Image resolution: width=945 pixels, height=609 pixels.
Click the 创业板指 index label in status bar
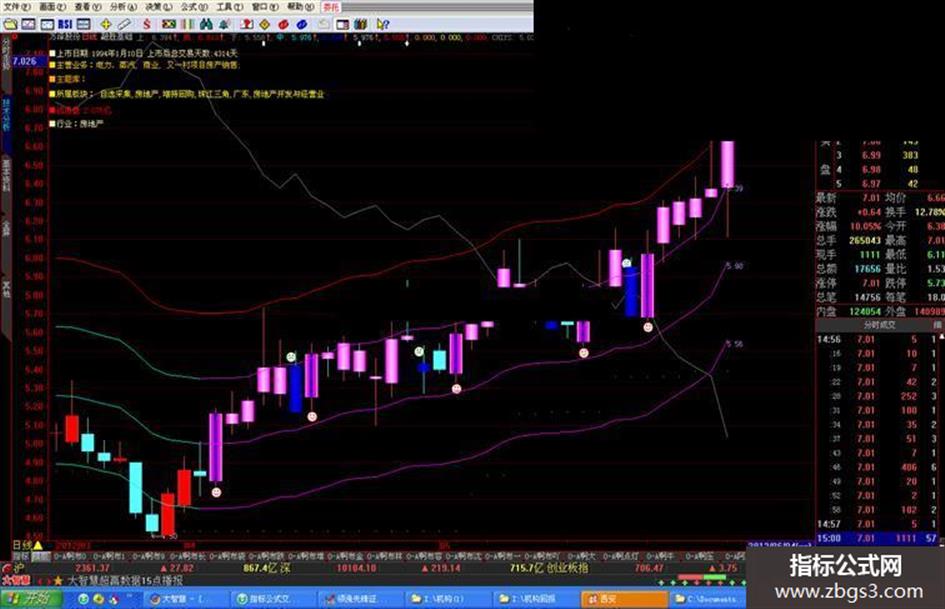[x=568, y=568]
